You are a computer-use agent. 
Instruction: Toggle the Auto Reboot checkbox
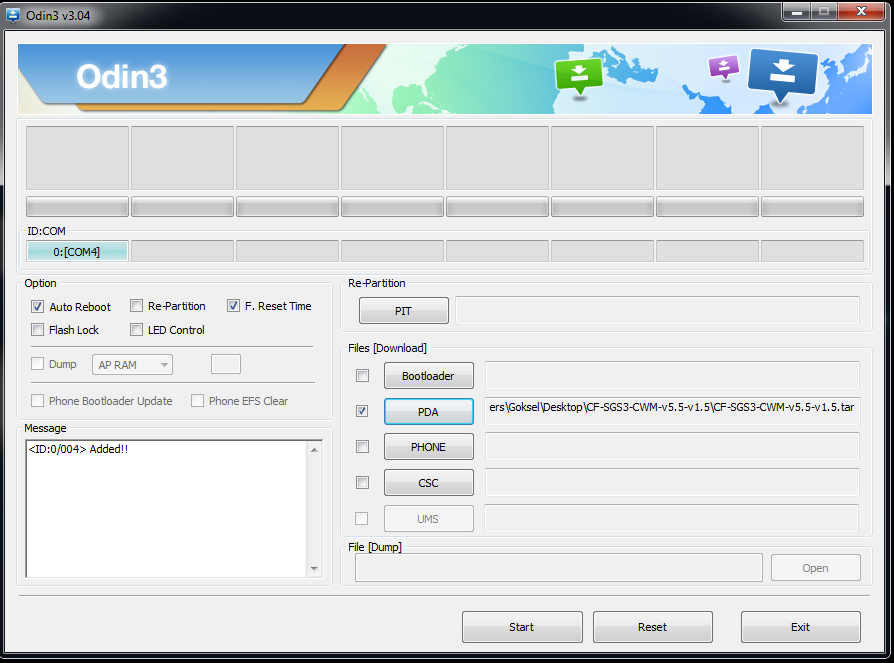coord(37,307)
